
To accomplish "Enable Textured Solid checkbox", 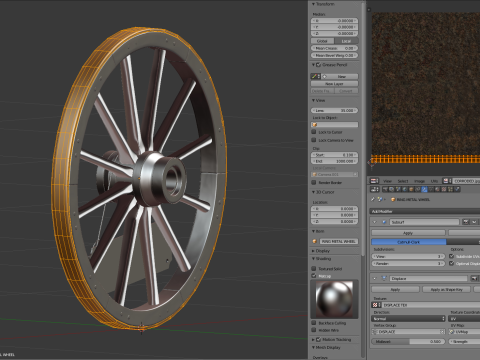I will [314, 268].
